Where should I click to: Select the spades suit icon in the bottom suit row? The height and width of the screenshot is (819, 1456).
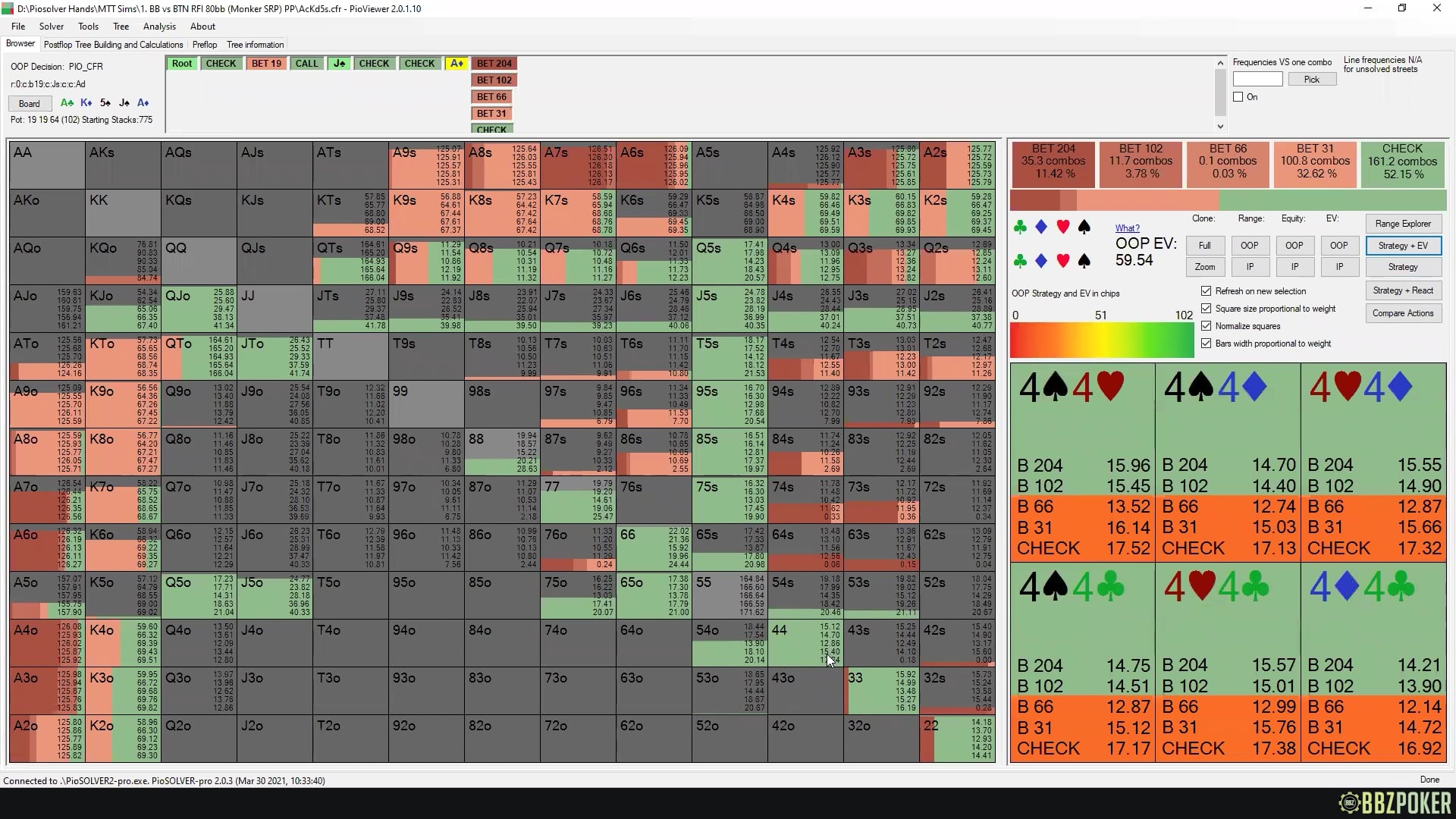pyautogui.click(x=1084, y=262)
